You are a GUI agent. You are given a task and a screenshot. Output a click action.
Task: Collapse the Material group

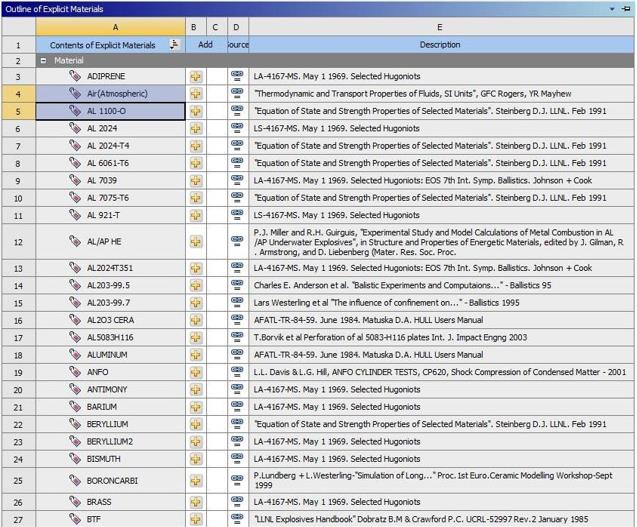pyautogui.click(x=44, y=60)
